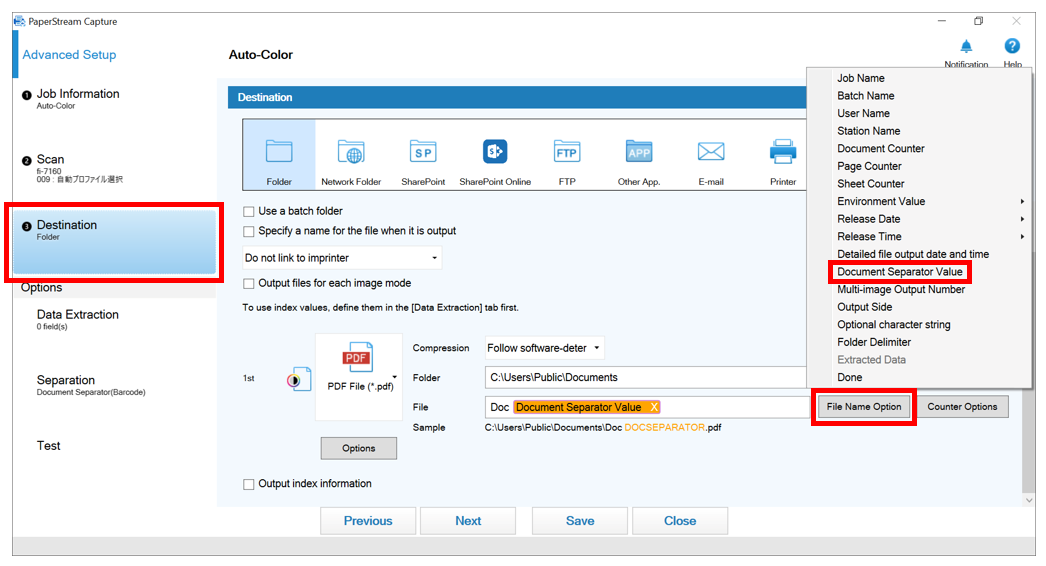The image size is (1046, 566).
Task: Open the Compression dropdown
Action: point(544,348)
